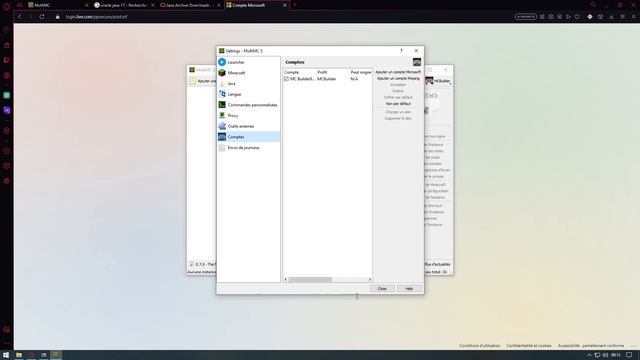Click the Close button in Settings
The height and width of the screenshot is (360, 640).
click(x=382, y=289)
